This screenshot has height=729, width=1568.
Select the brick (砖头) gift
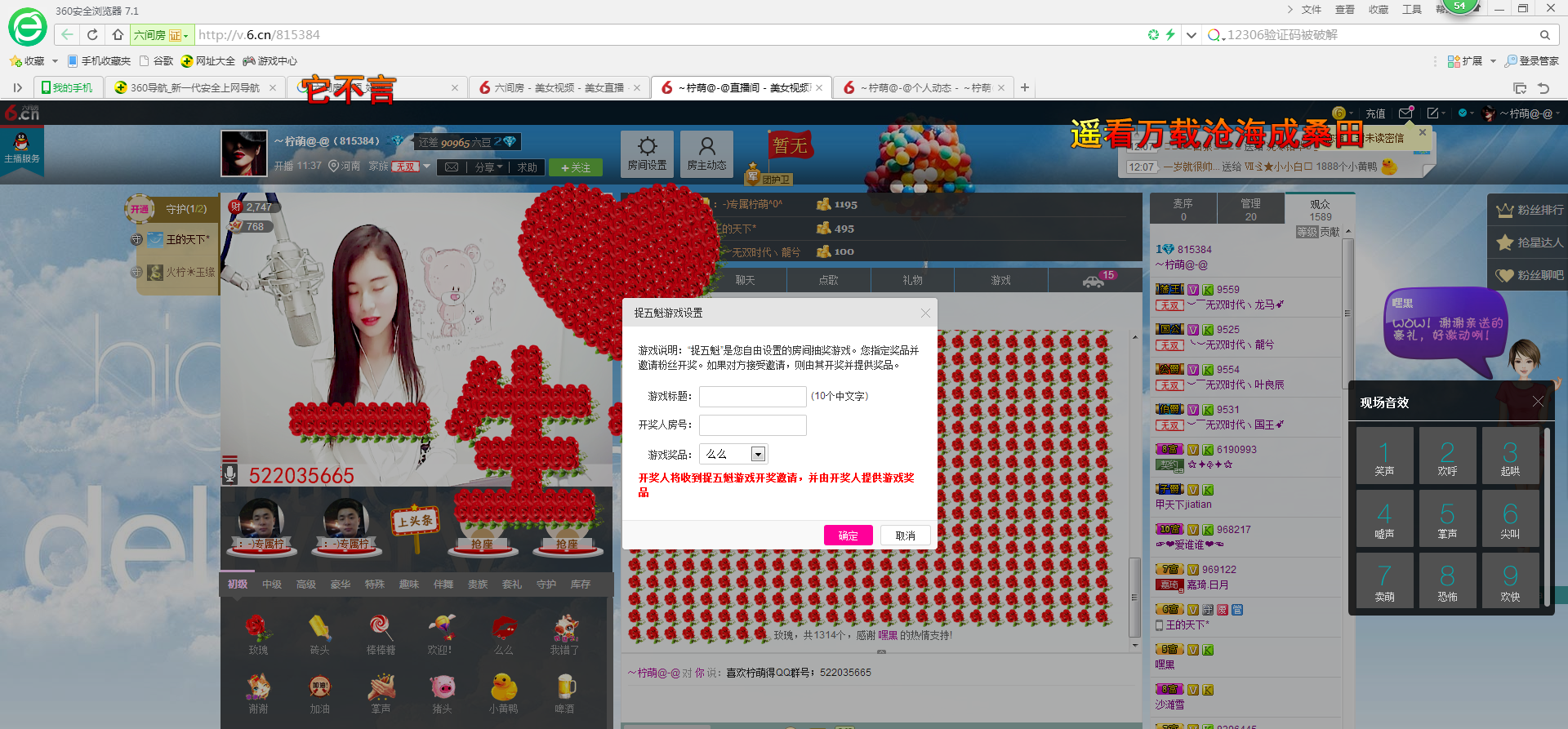click(x=319, y=634)
